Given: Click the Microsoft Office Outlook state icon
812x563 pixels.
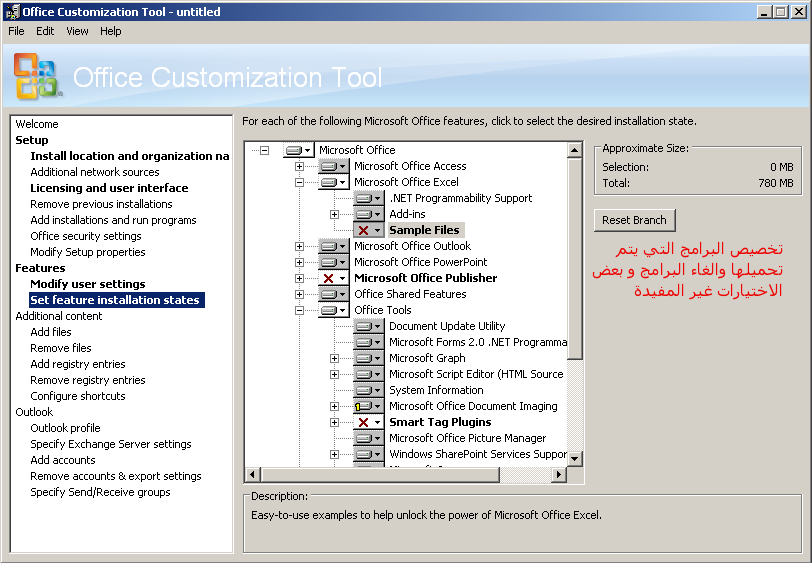Looking at the screenshot, I should click(334, 247).
